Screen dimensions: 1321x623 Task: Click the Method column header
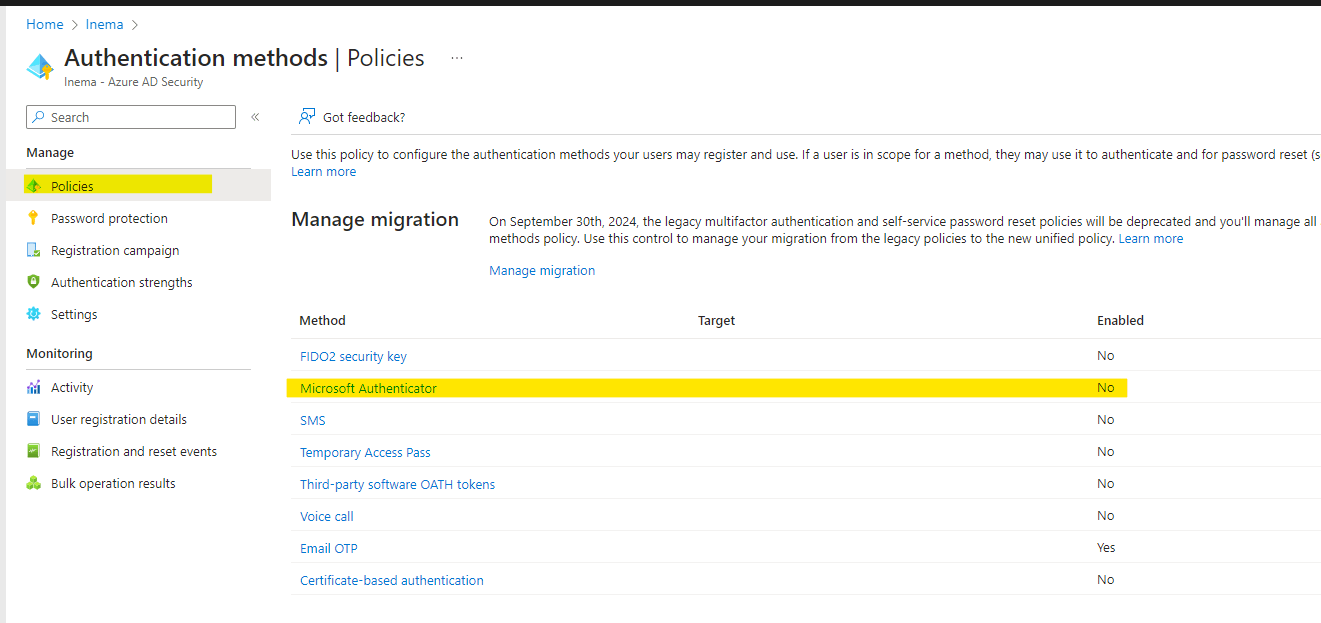pos(322,320)
